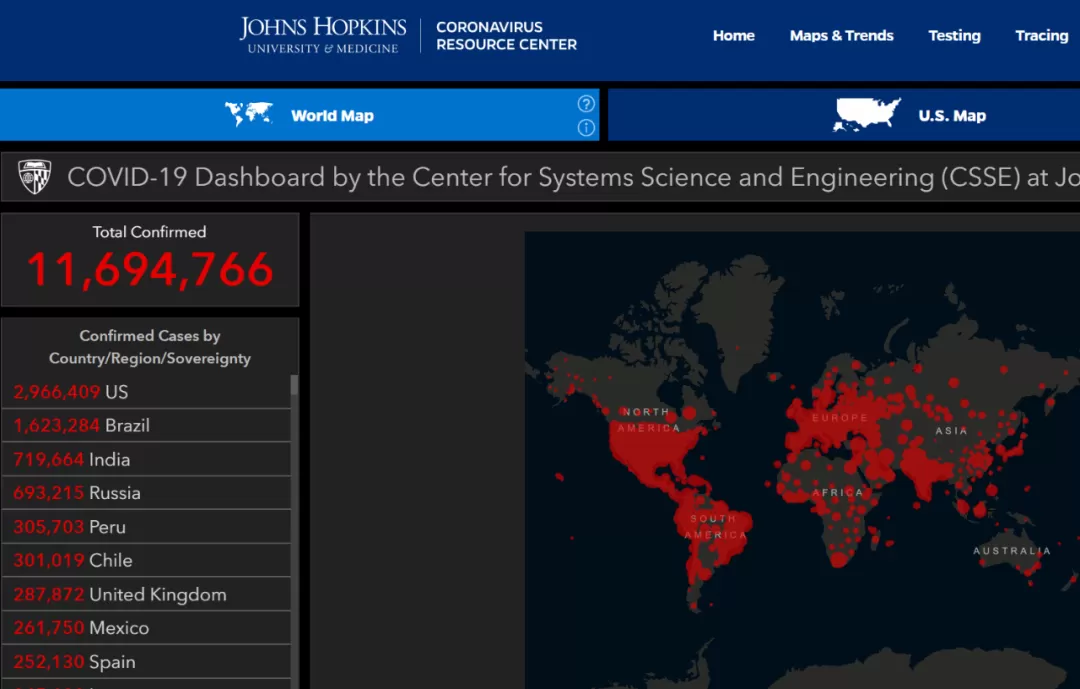Select the India row in cases list
1080x689 pixels.
click(x=146, y=460)
